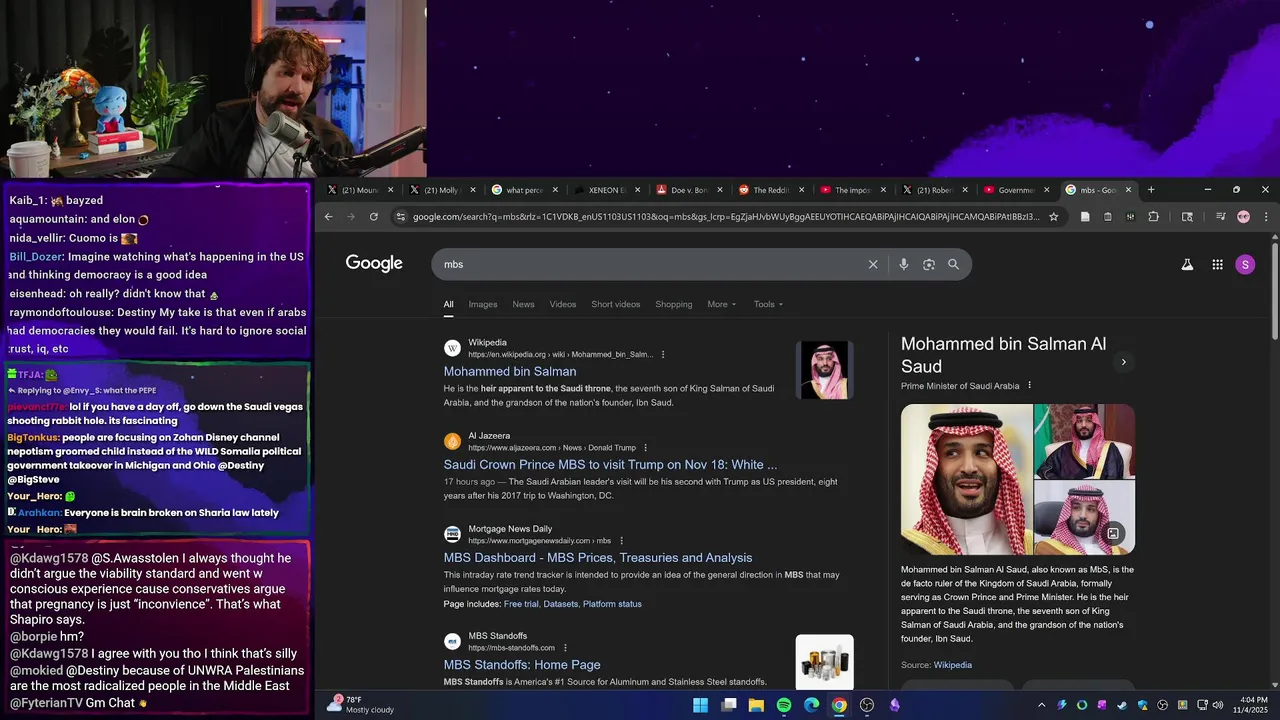This screenshot has width=1280, height=720.
Task: Open a new Chrome tab with plus
Action: 1151,189
